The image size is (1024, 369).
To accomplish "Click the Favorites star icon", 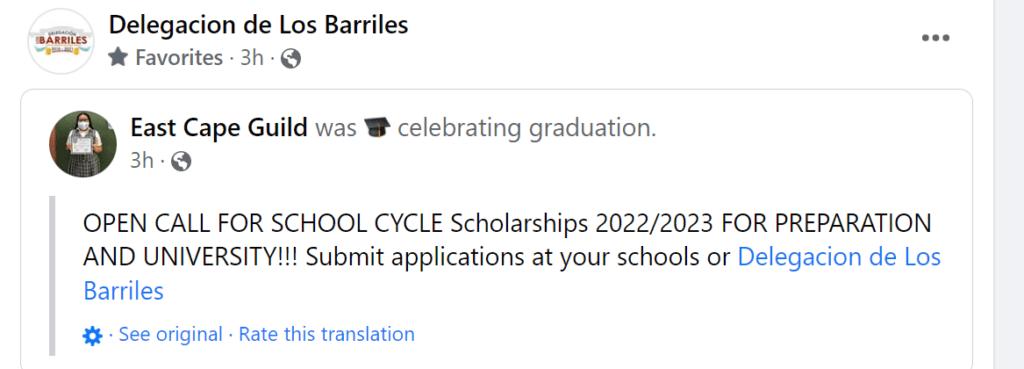I will pyautogui.click(x=118, y=58).
